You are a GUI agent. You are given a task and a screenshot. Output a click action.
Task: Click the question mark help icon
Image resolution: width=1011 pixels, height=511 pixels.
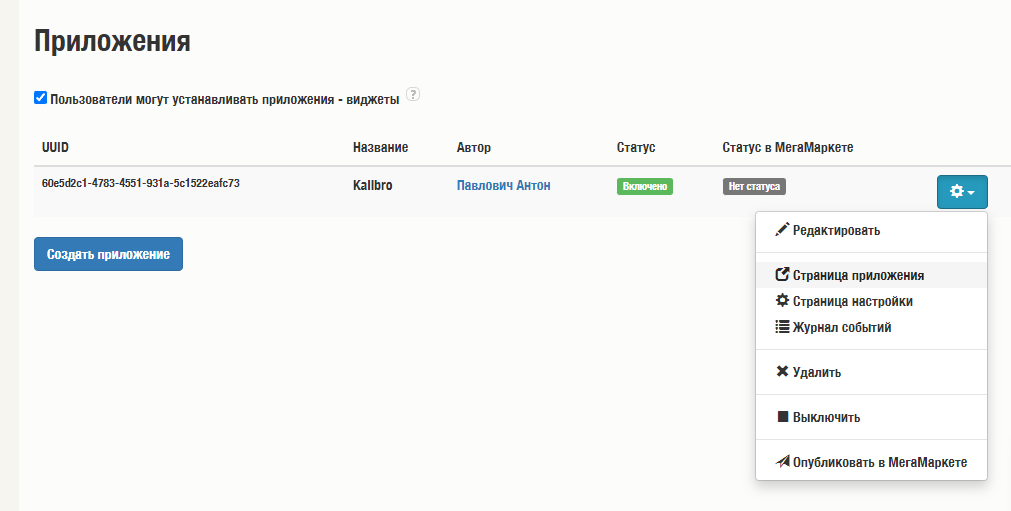(x=413, y=94)
